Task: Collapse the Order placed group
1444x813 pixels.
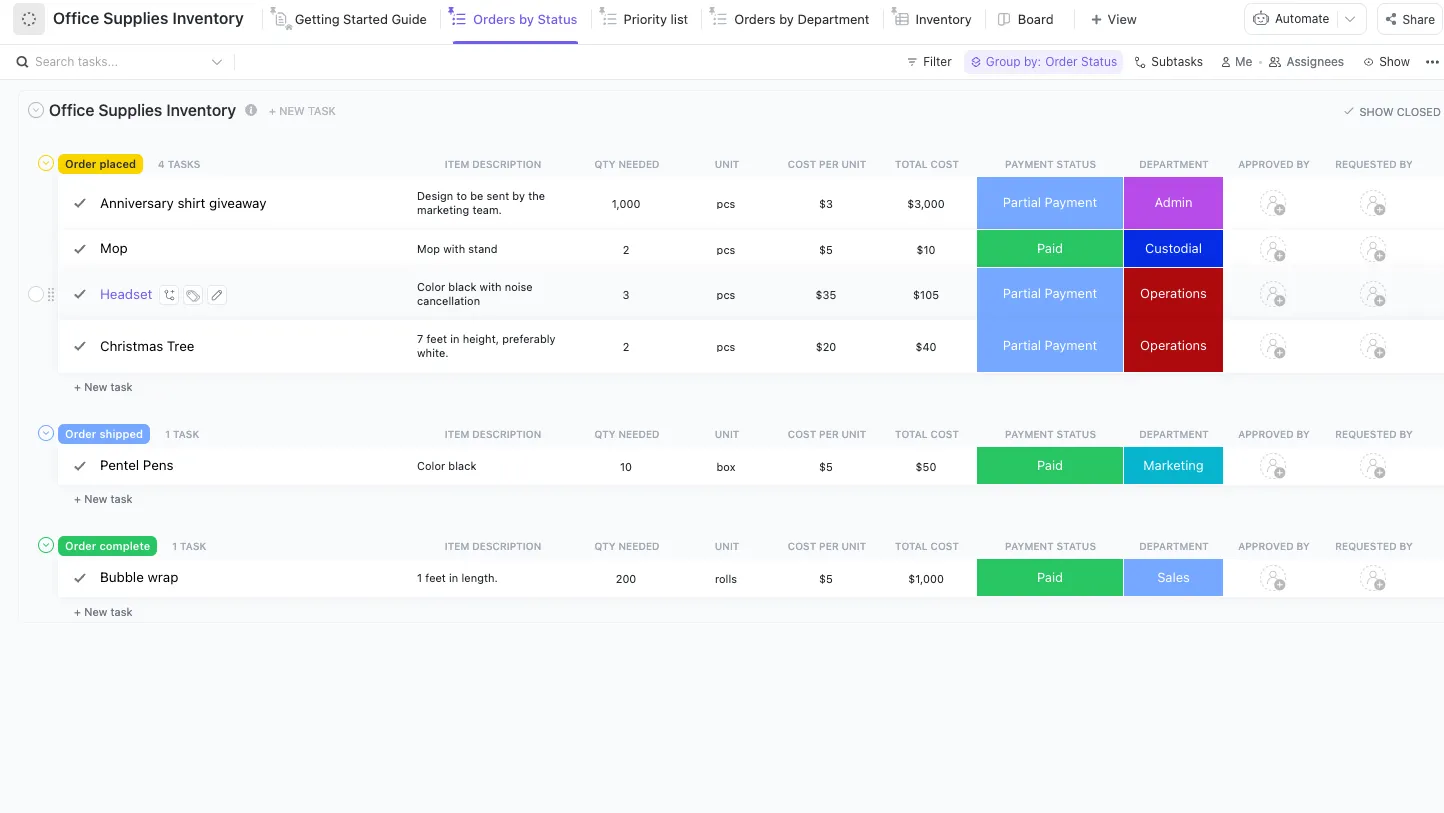Action: tap(45, 163)
